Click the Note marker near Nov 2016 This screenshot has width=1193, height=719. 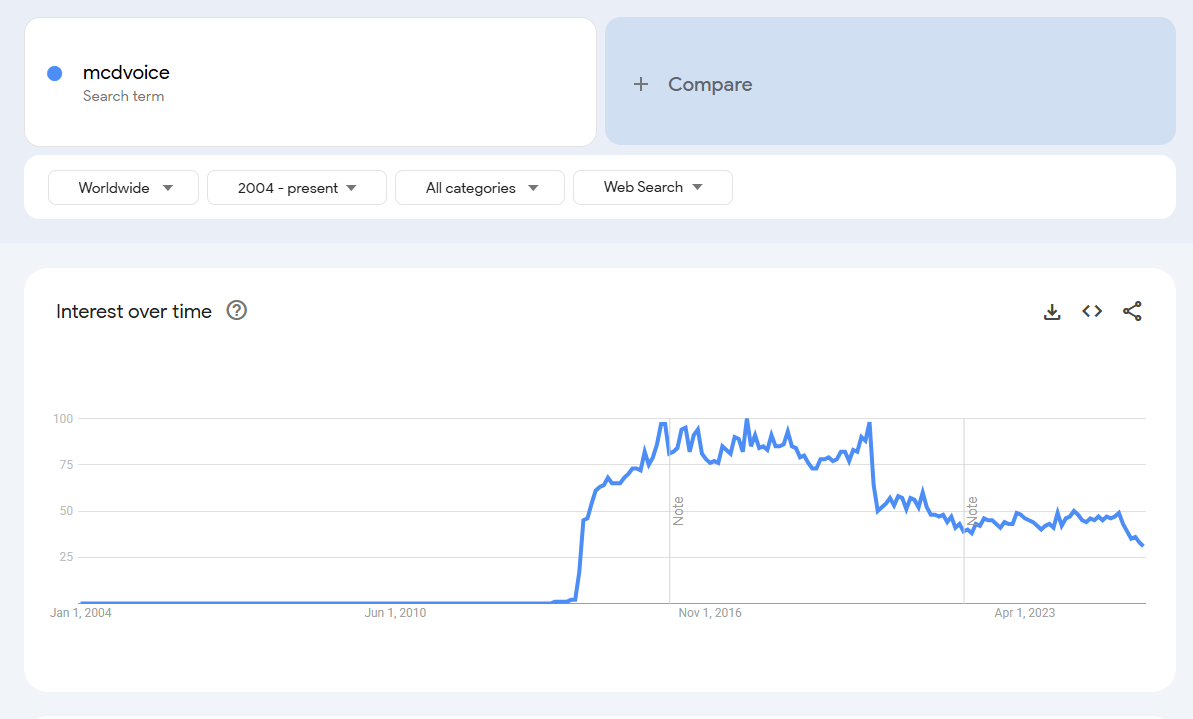pos(678,510)
